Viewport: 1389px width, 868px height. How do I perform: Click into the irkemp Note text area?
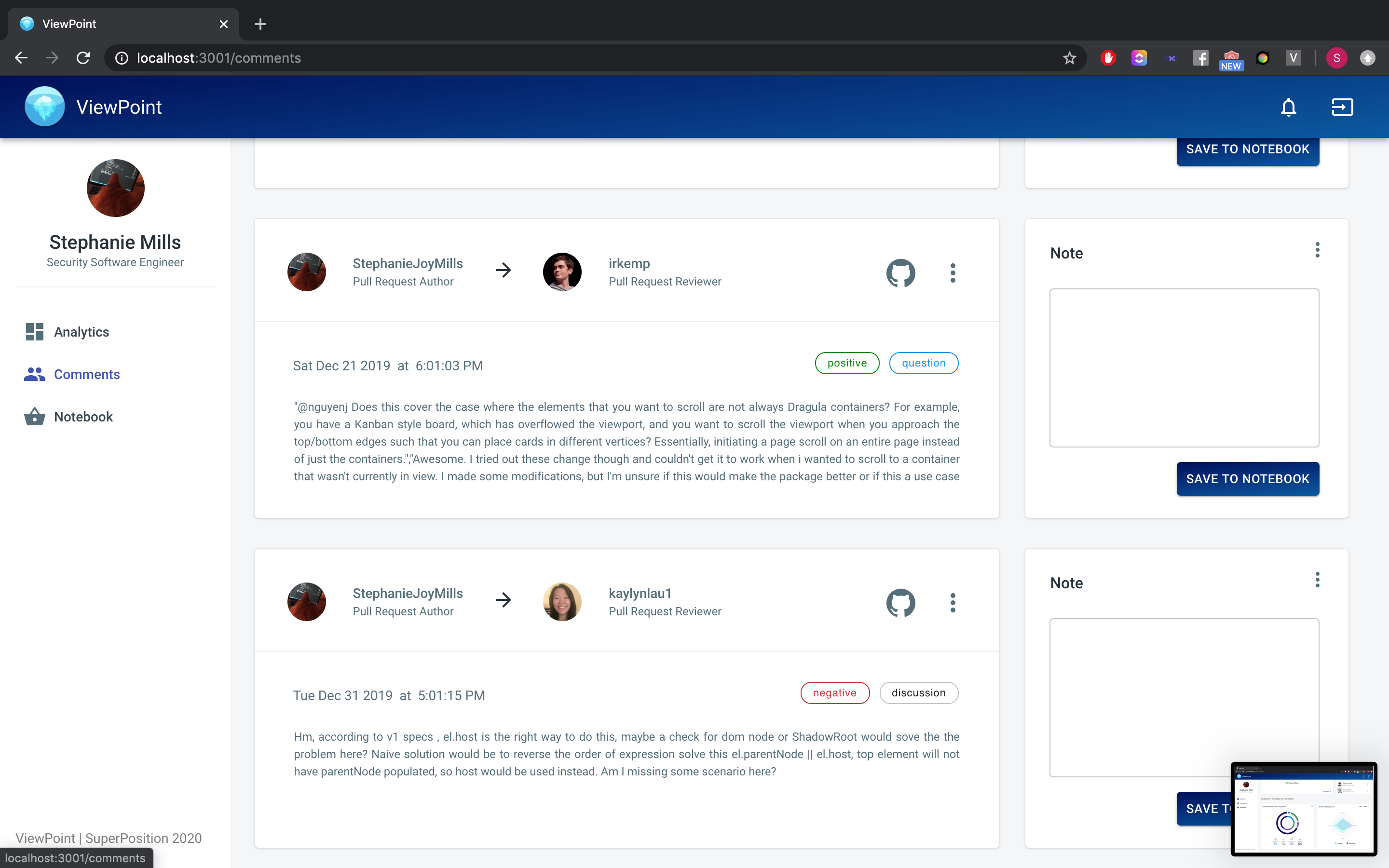point(1184,367)
